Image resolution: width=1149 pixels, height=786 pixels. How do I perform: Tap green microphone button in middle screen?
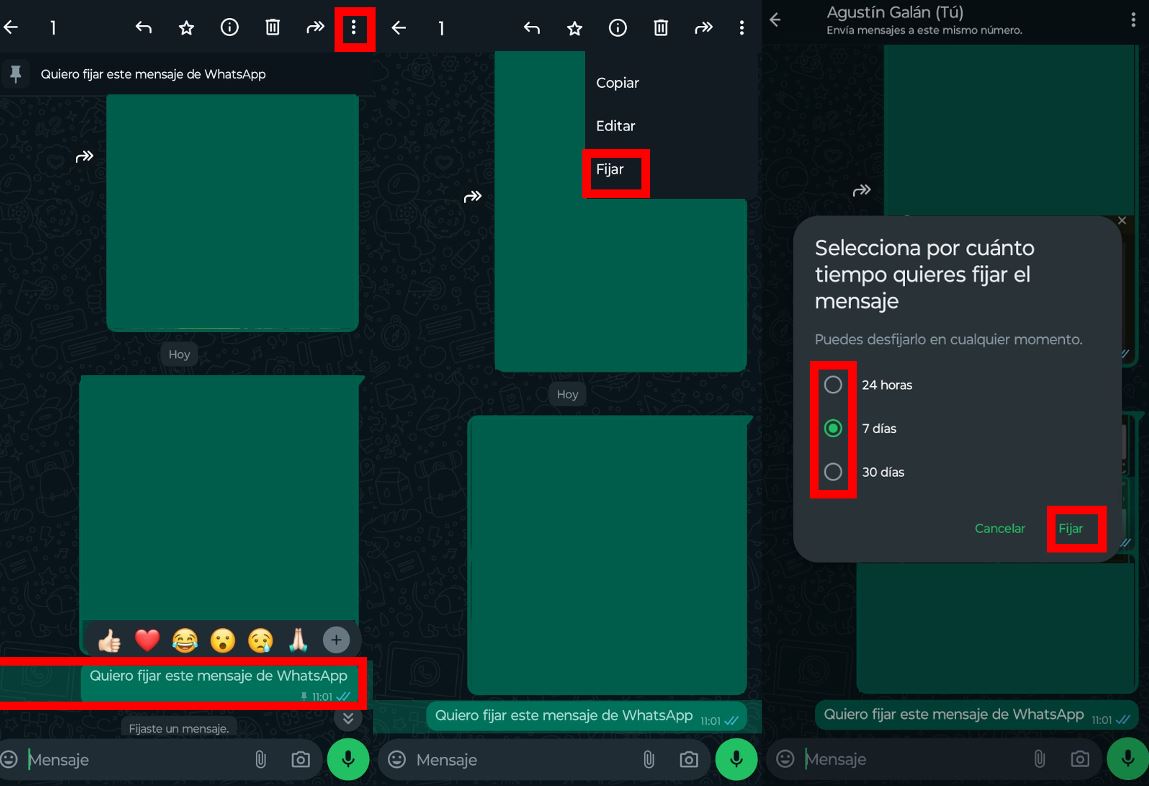[x=736, y=759]
